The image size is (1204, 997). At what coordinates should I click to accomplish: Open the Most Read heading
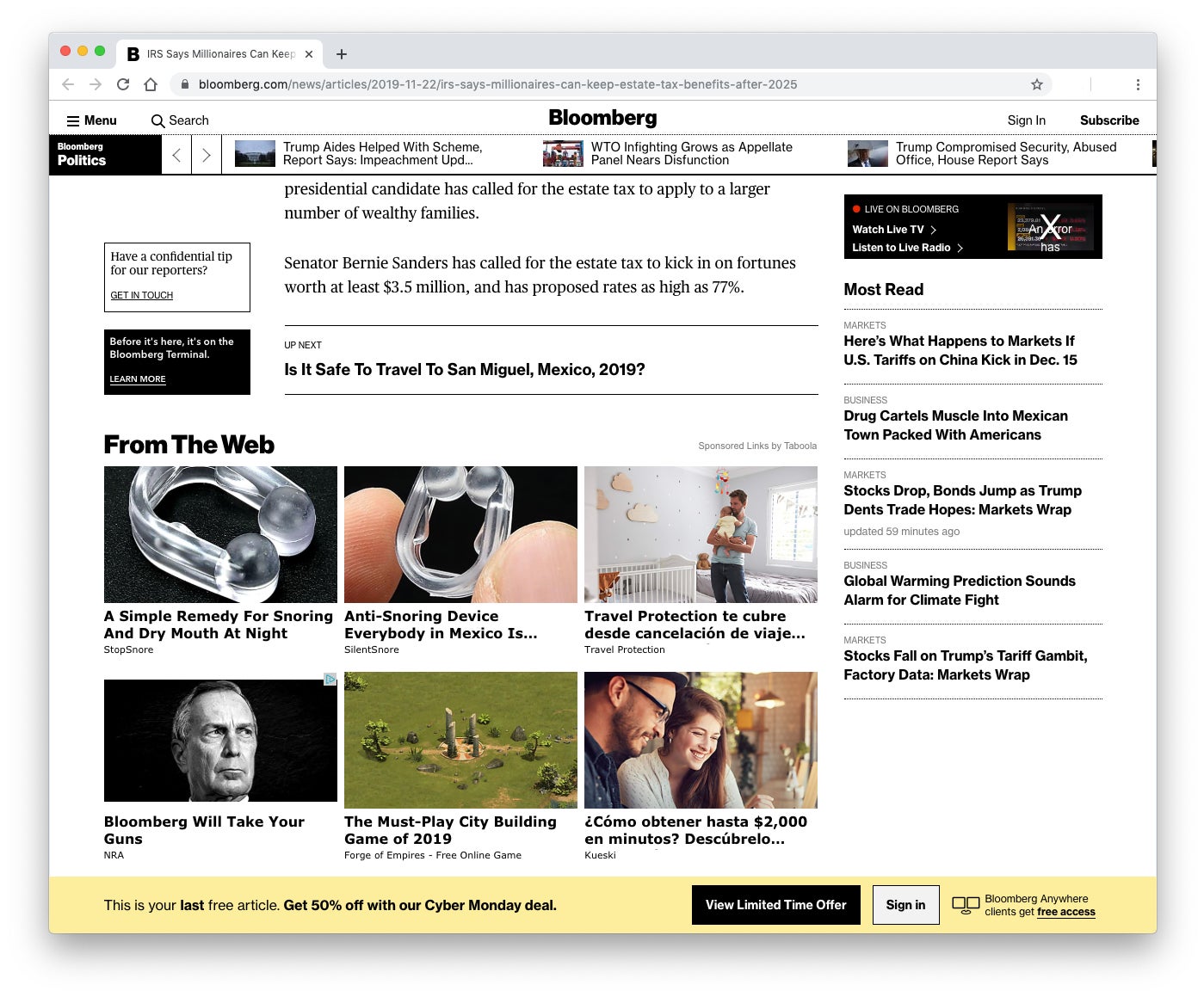click(883, 290)
